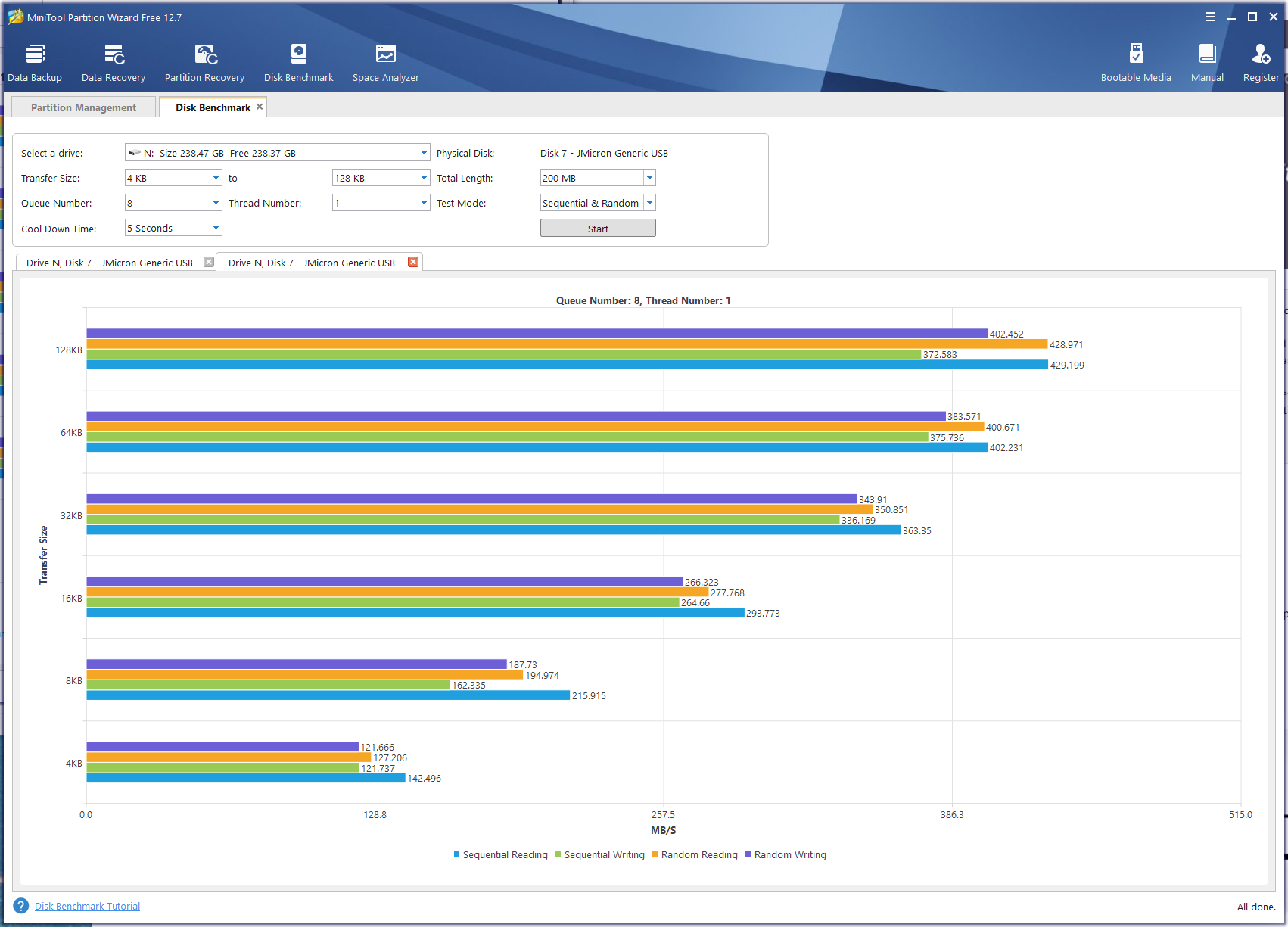Open the Space Analyzer tool
Viewport: 1288px width, 927px height.
[x=386, y=63]
